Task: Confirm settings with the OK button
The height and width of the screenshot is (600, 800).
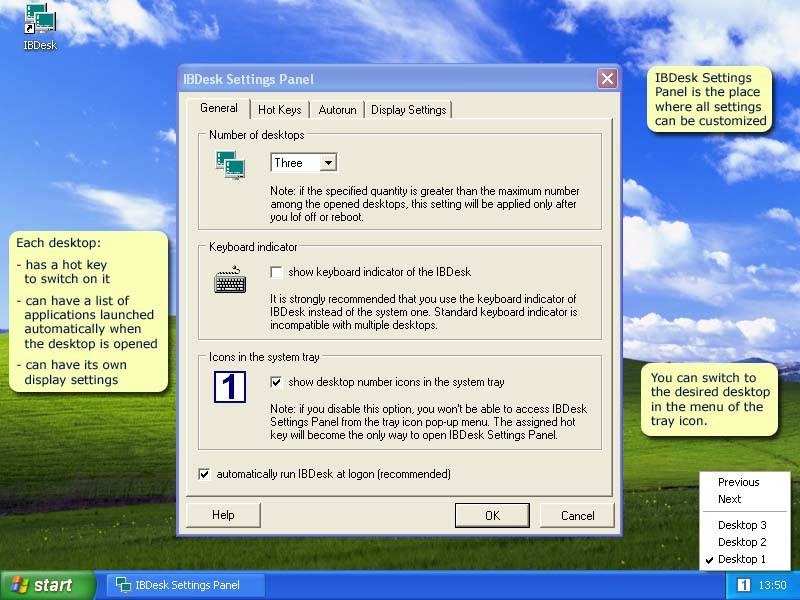Action: tap(492, 515)
